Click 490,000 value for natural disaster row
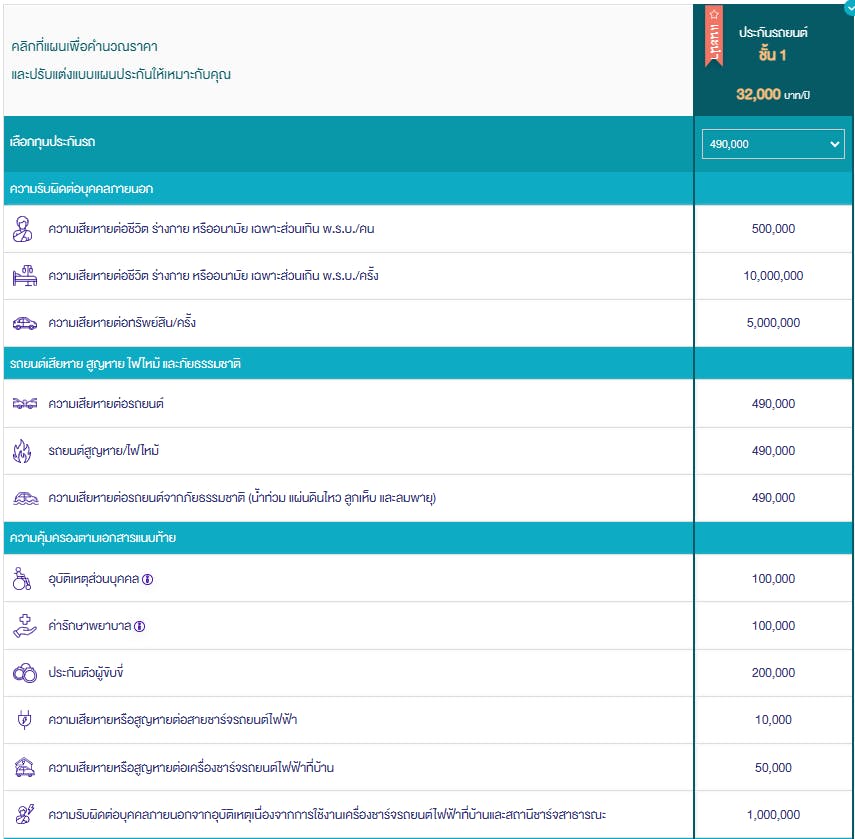855x839 pixels. 773,498
